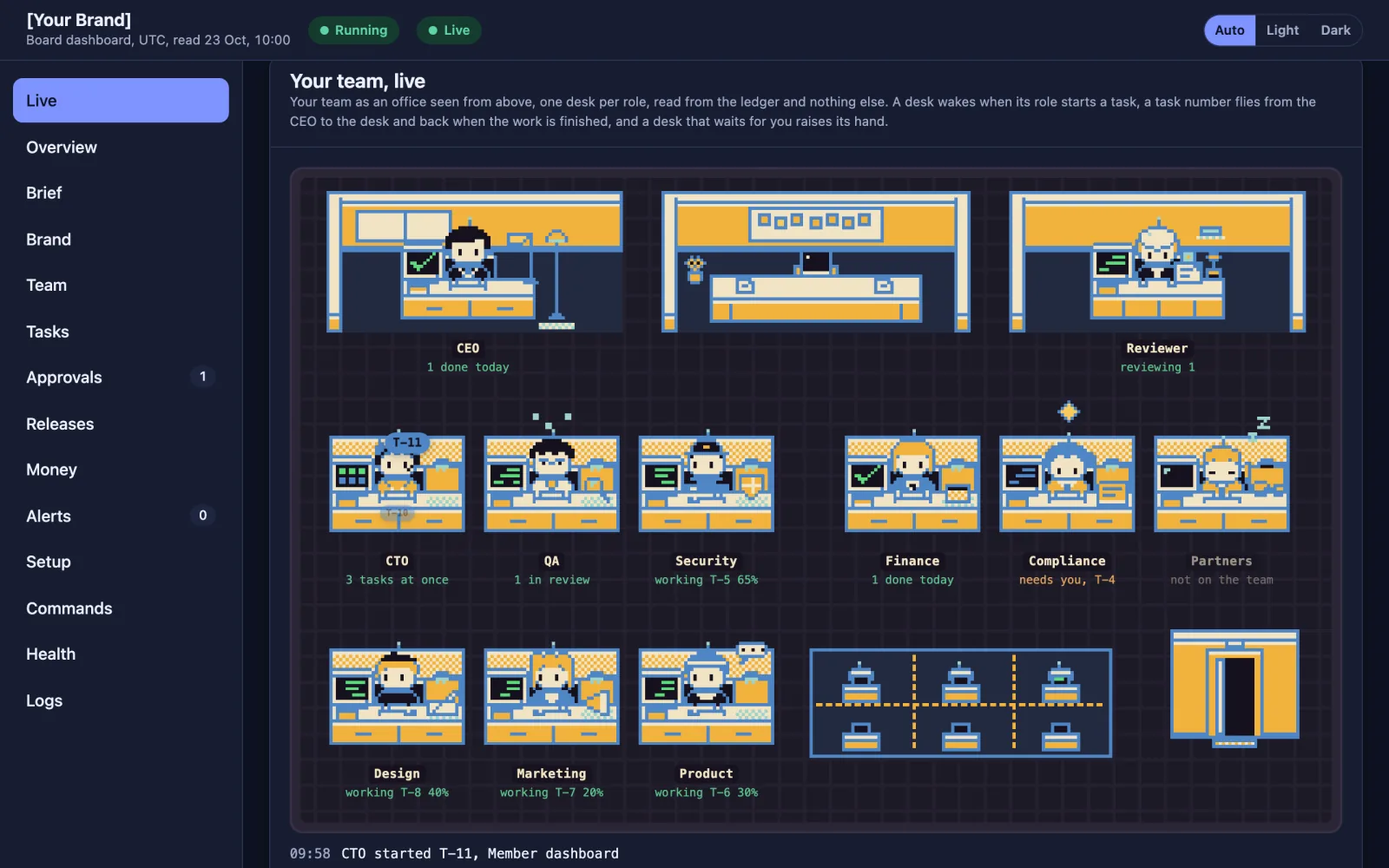Switch theme to Light

1282,30
